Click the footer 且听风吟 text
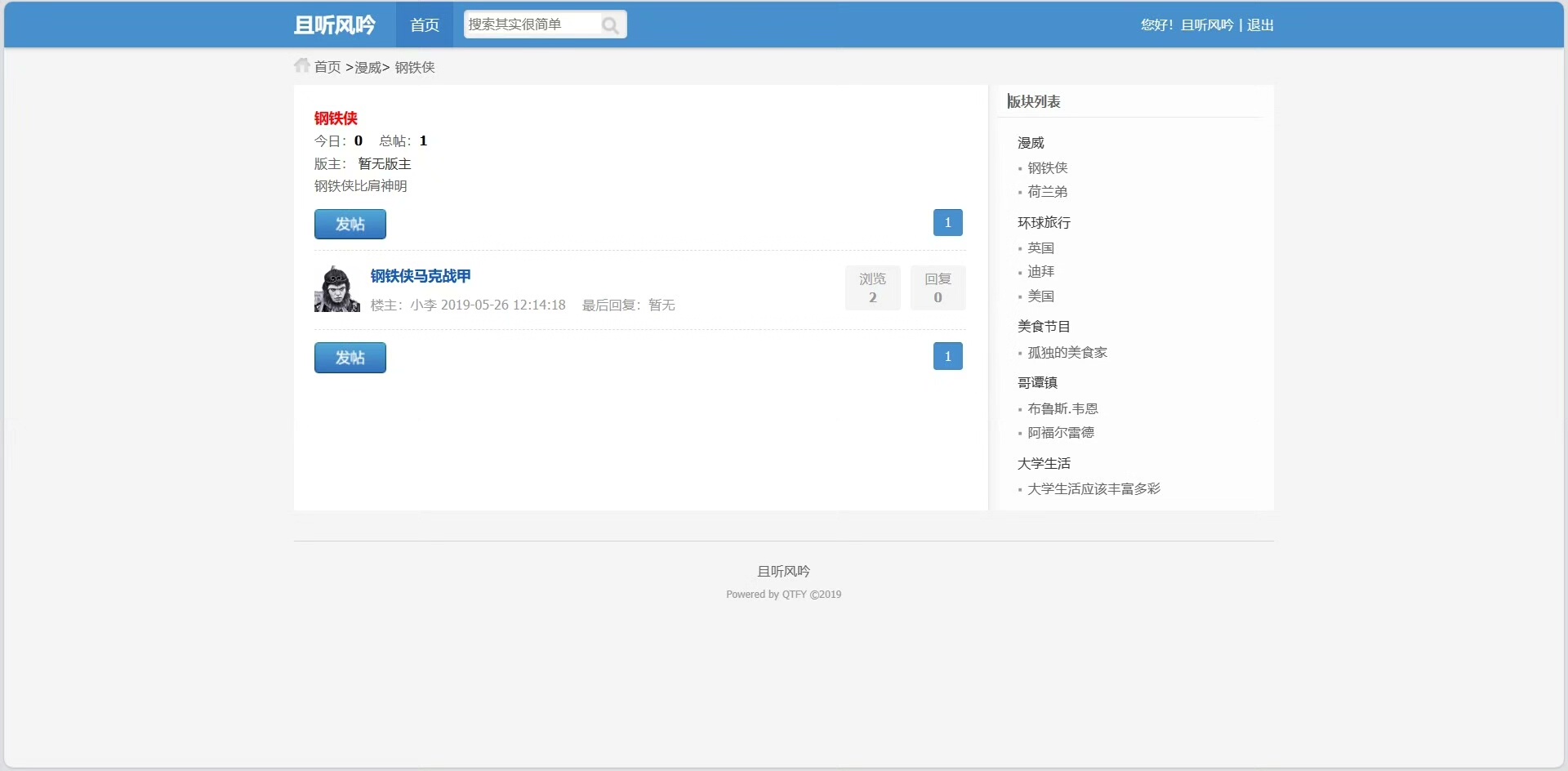 pyautogui.click(x=784, y=571)
